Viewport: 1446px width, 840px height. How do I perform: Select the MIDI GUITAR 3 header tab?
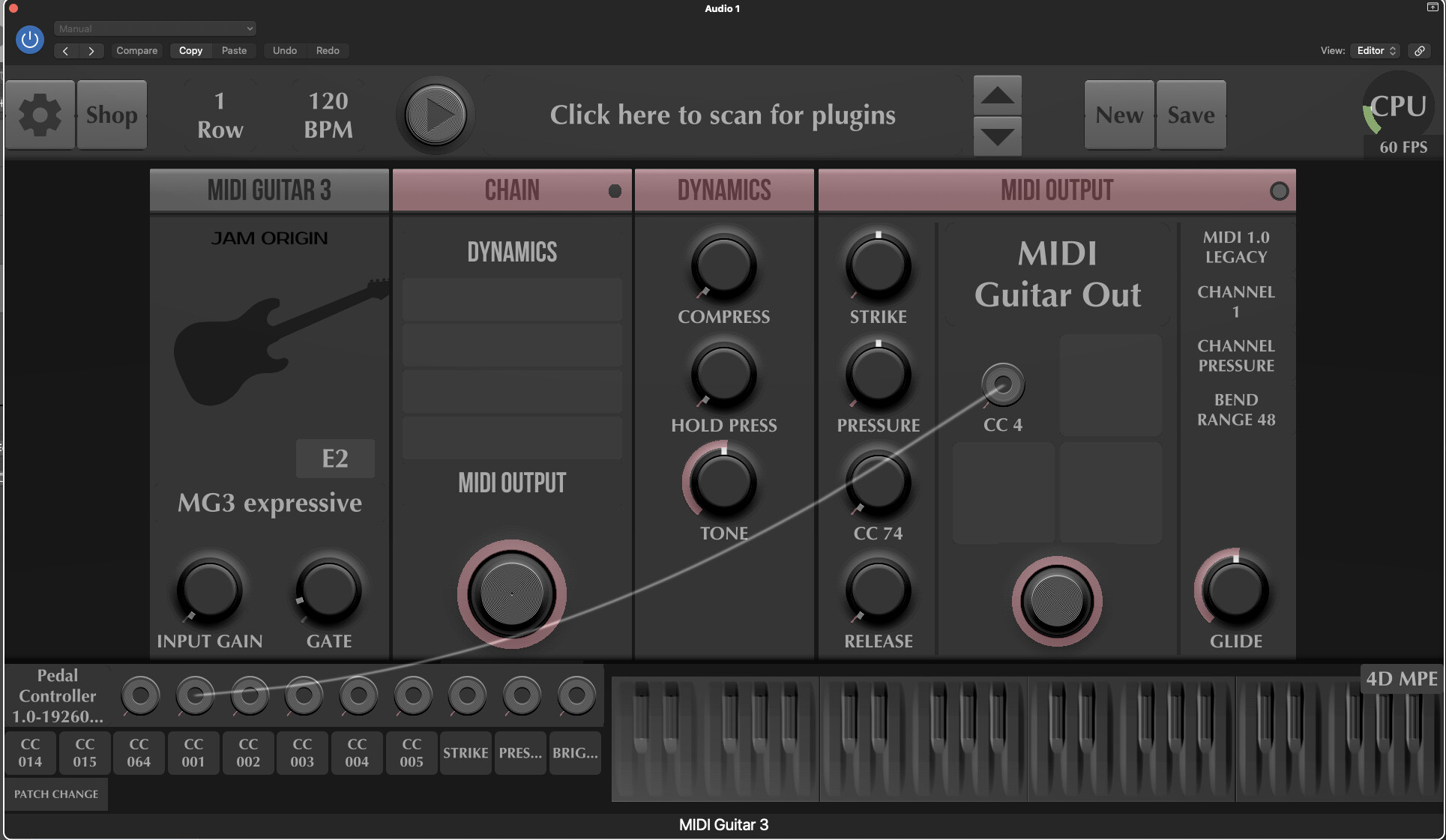tap(269, 190)
